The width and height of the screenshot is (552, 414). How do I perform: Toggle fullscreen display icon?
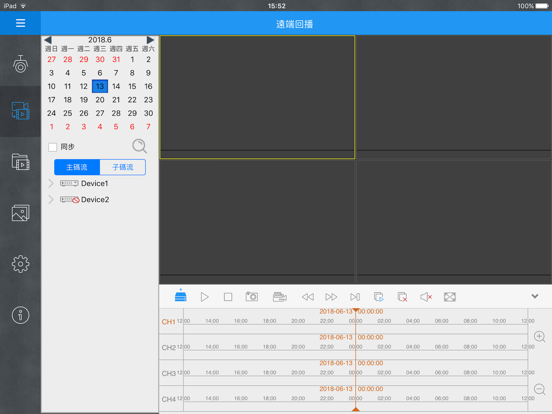450,297
